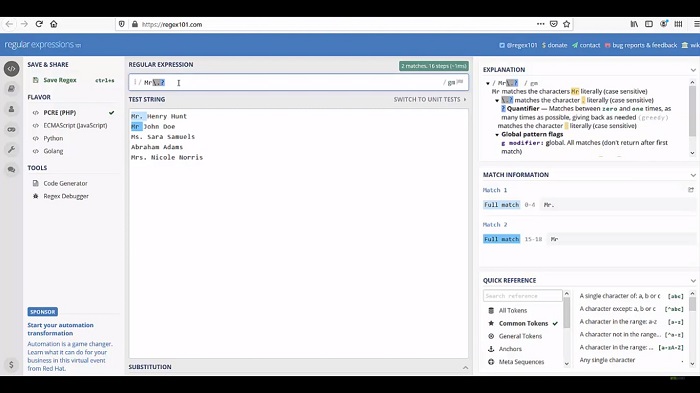
Task: Click the browser forward arrow
Action: 24,24
